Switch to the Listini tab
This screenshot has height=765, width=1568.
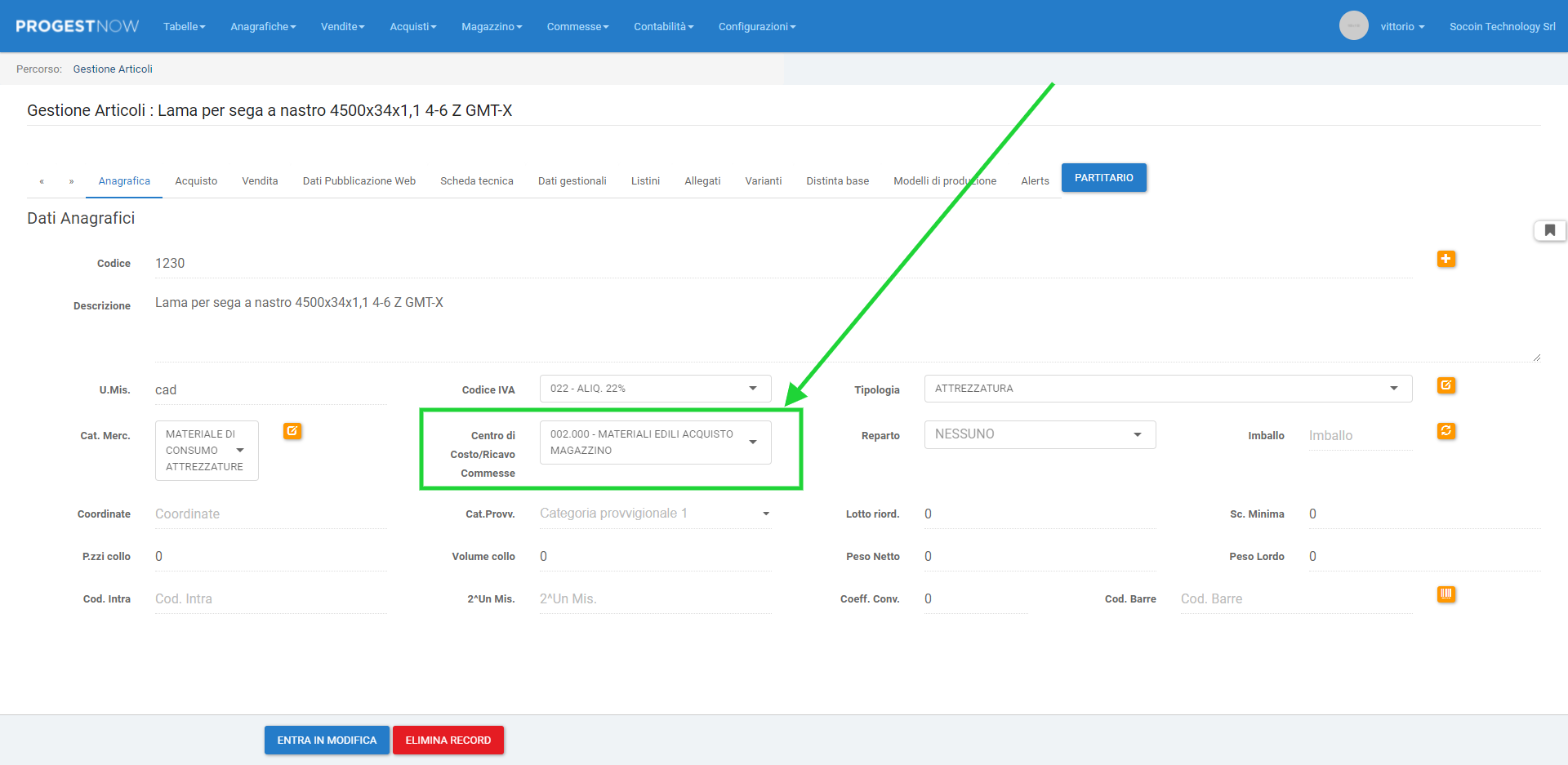(645, 181)
